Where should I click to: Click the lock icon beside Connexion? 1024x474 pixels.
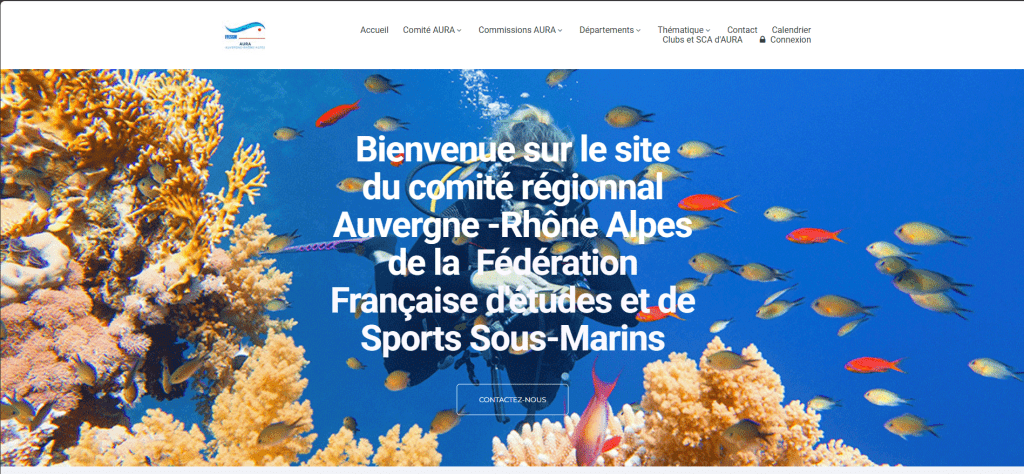[762, 40]
